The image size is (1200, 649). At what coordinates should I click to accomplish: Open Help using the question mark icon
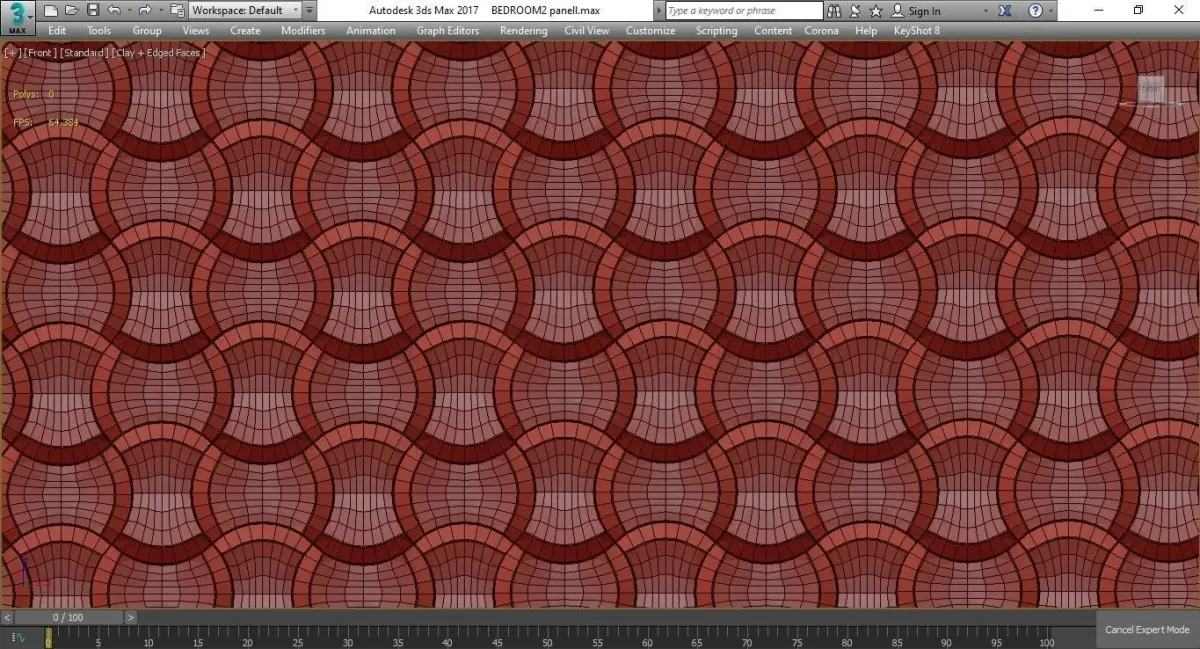click(1035, 10)
